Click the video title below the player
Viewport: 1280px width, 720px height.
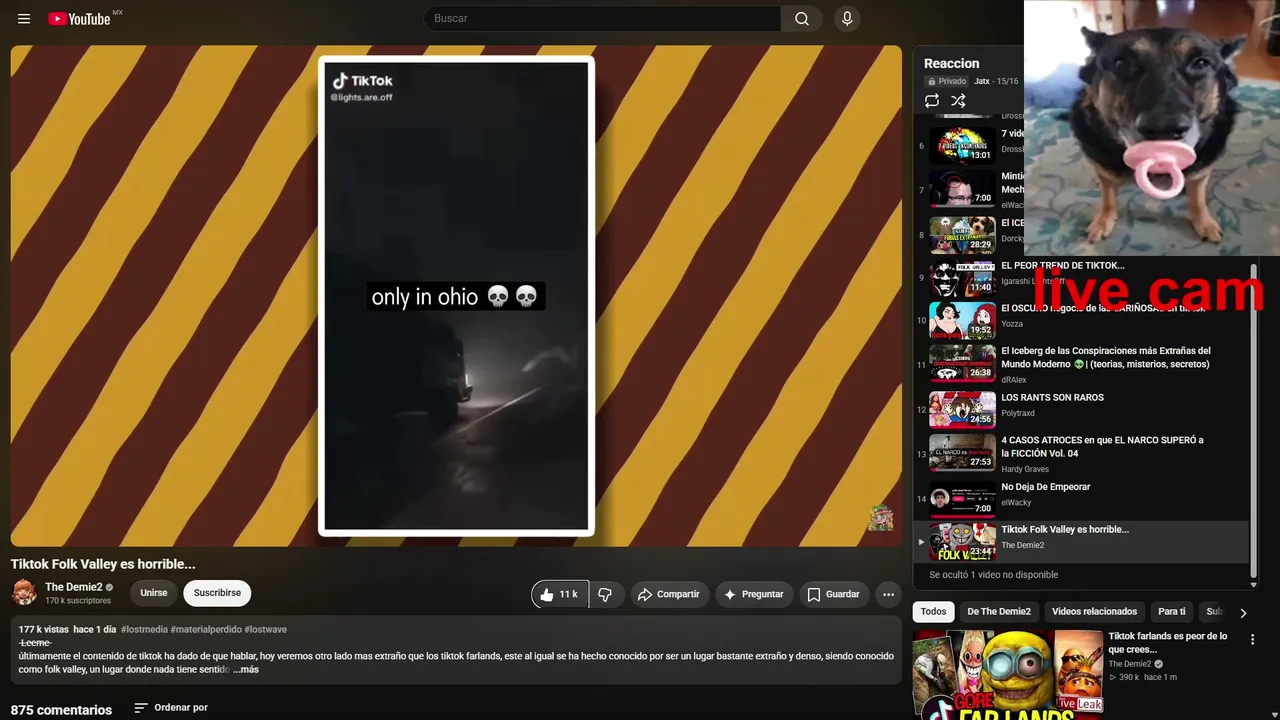(103, 564)
